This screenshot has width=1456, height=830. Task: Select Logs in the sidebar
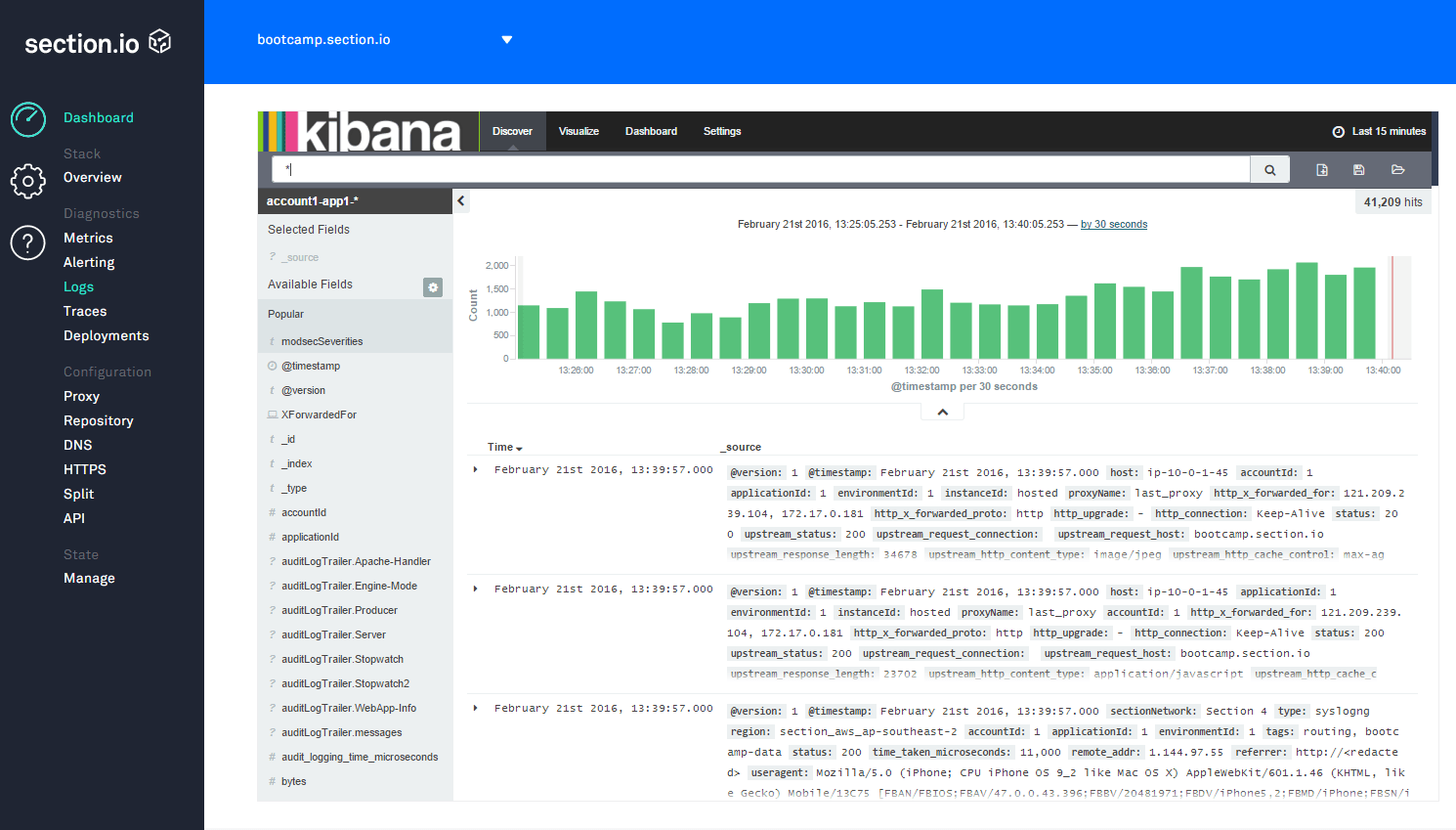[x=78, y=287]
